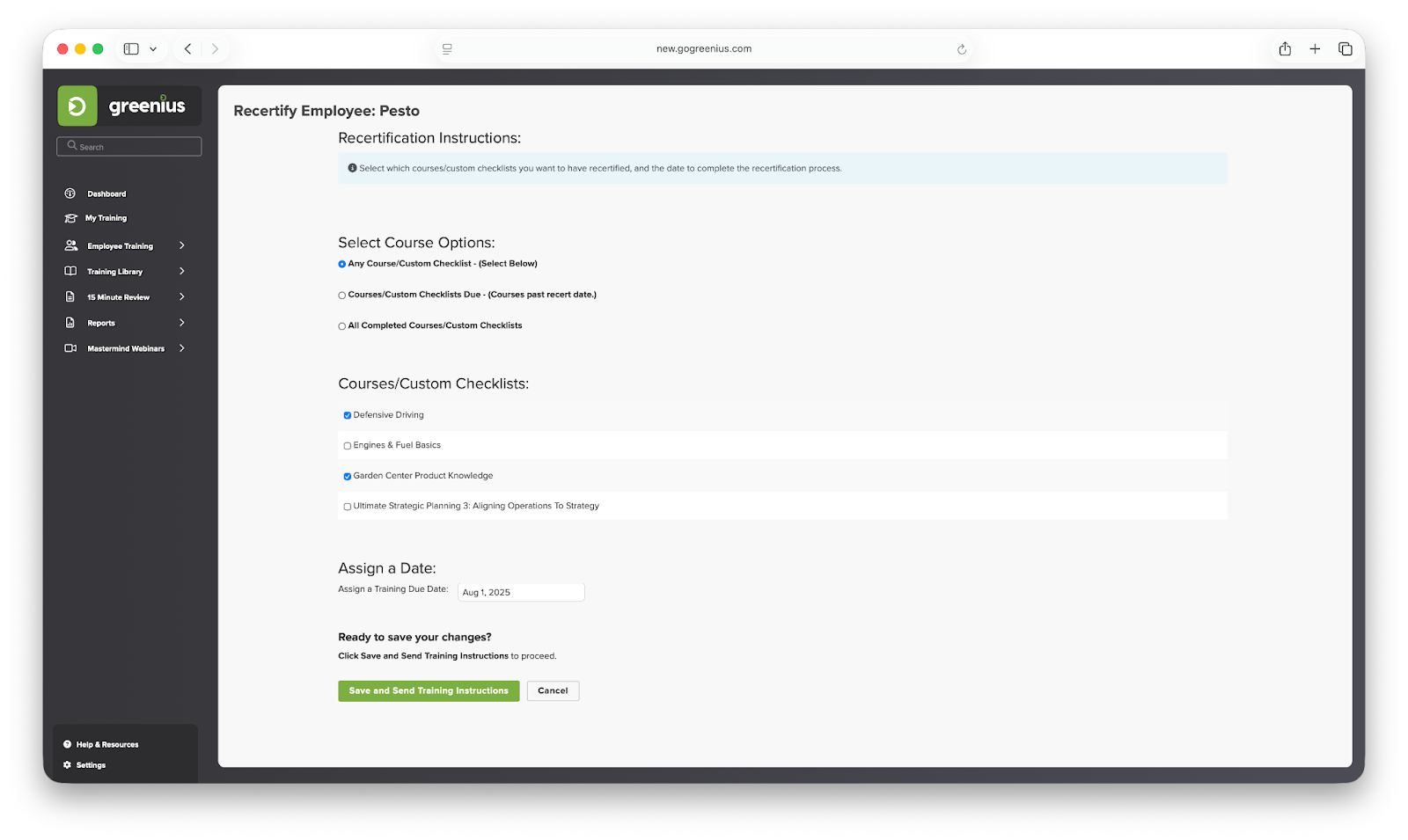Click the My Training graduation cap icon

(70, 218)
